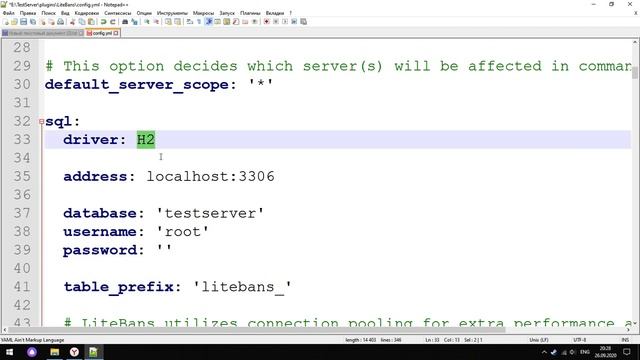640x360 pixels.
Task: Click the 'litebans_' table prefix value
Action: coord(242,287)
